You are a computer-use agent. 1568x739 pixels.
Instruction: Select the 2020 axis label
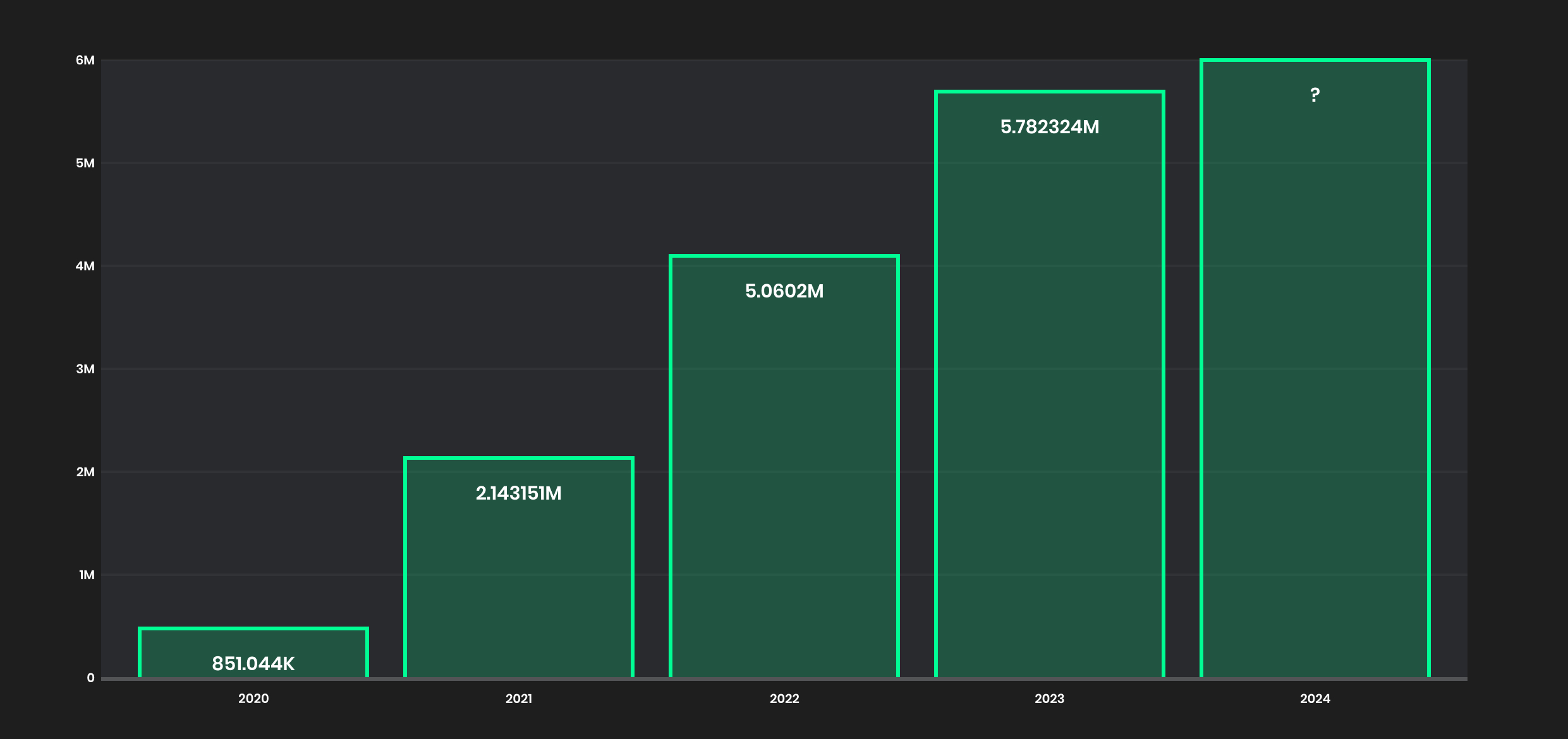coord(253,699)
